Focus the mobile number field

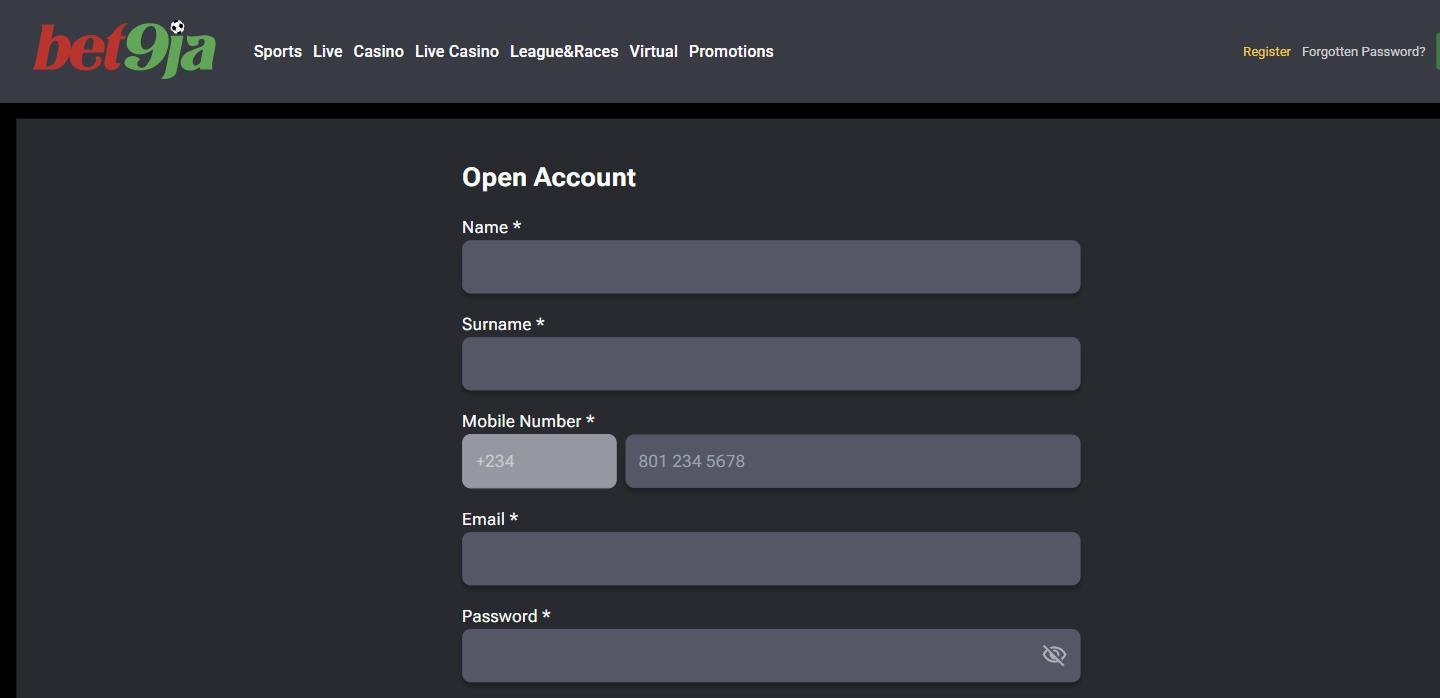click(853, 461)
